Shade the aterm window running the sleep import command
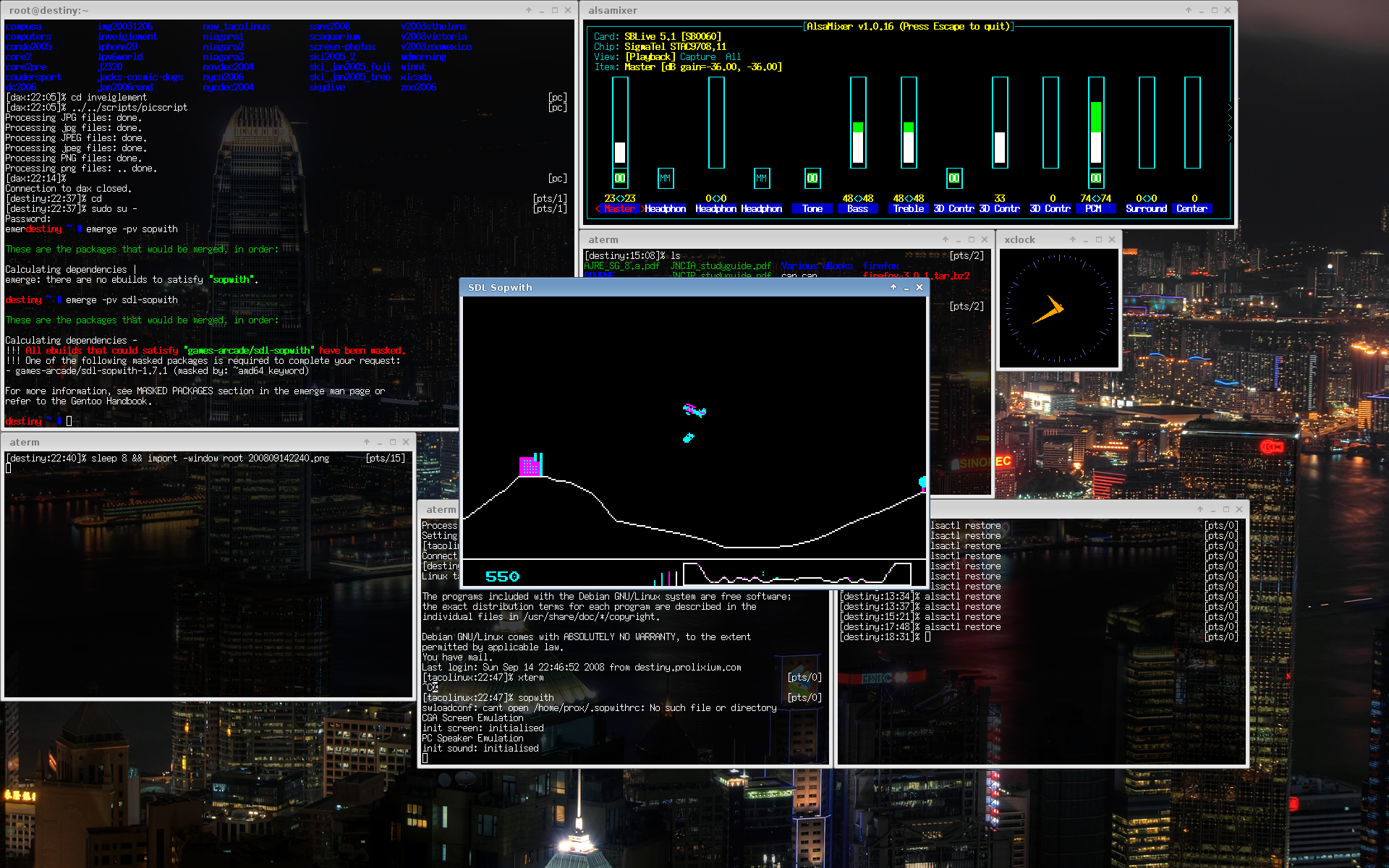 point(367,442)
